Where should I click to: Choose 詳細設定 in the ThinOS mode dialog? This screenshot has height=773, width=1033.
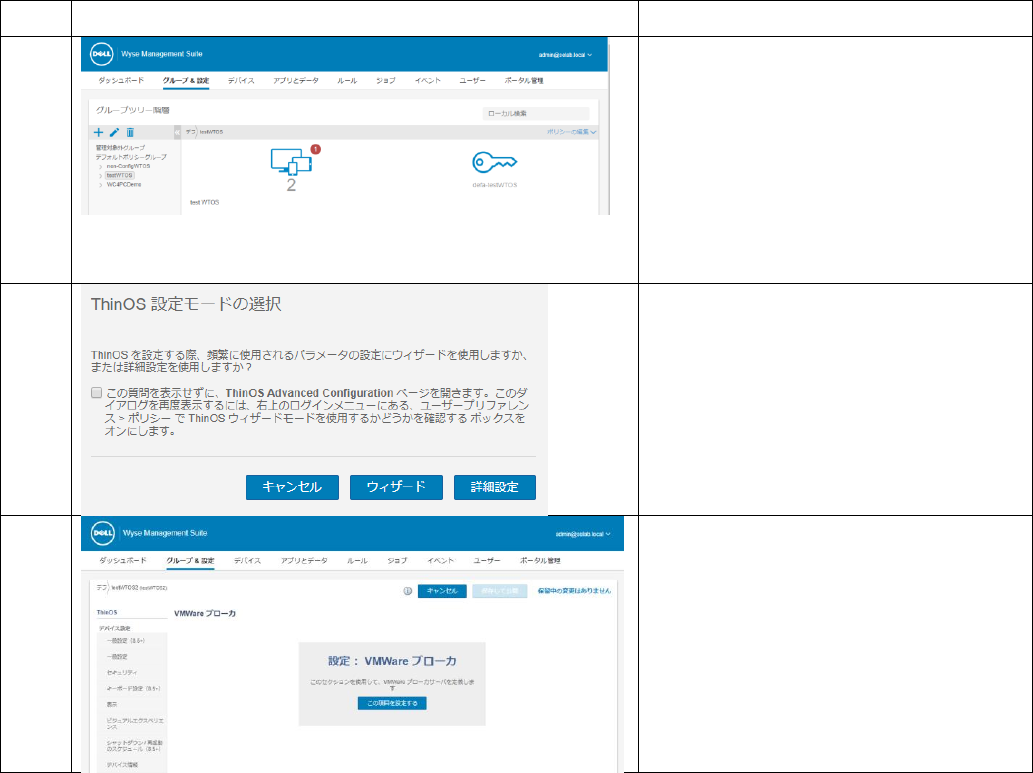point(495,488)
